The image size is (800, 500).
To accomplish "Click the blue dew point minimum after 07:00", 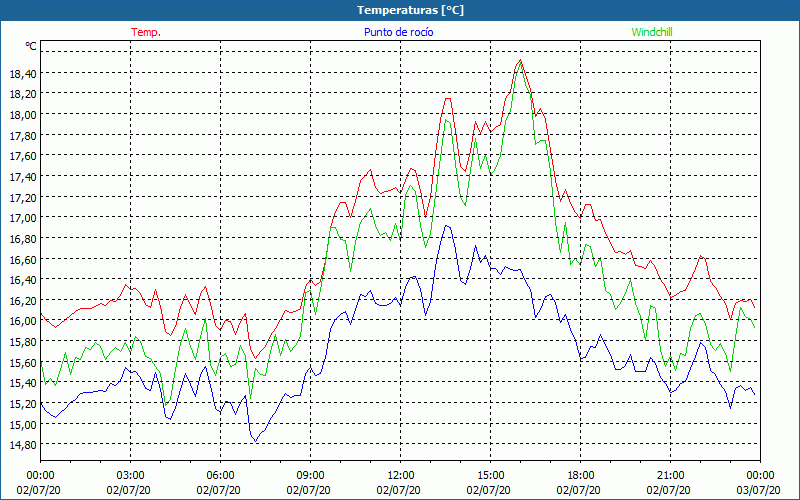I will 256,441.
